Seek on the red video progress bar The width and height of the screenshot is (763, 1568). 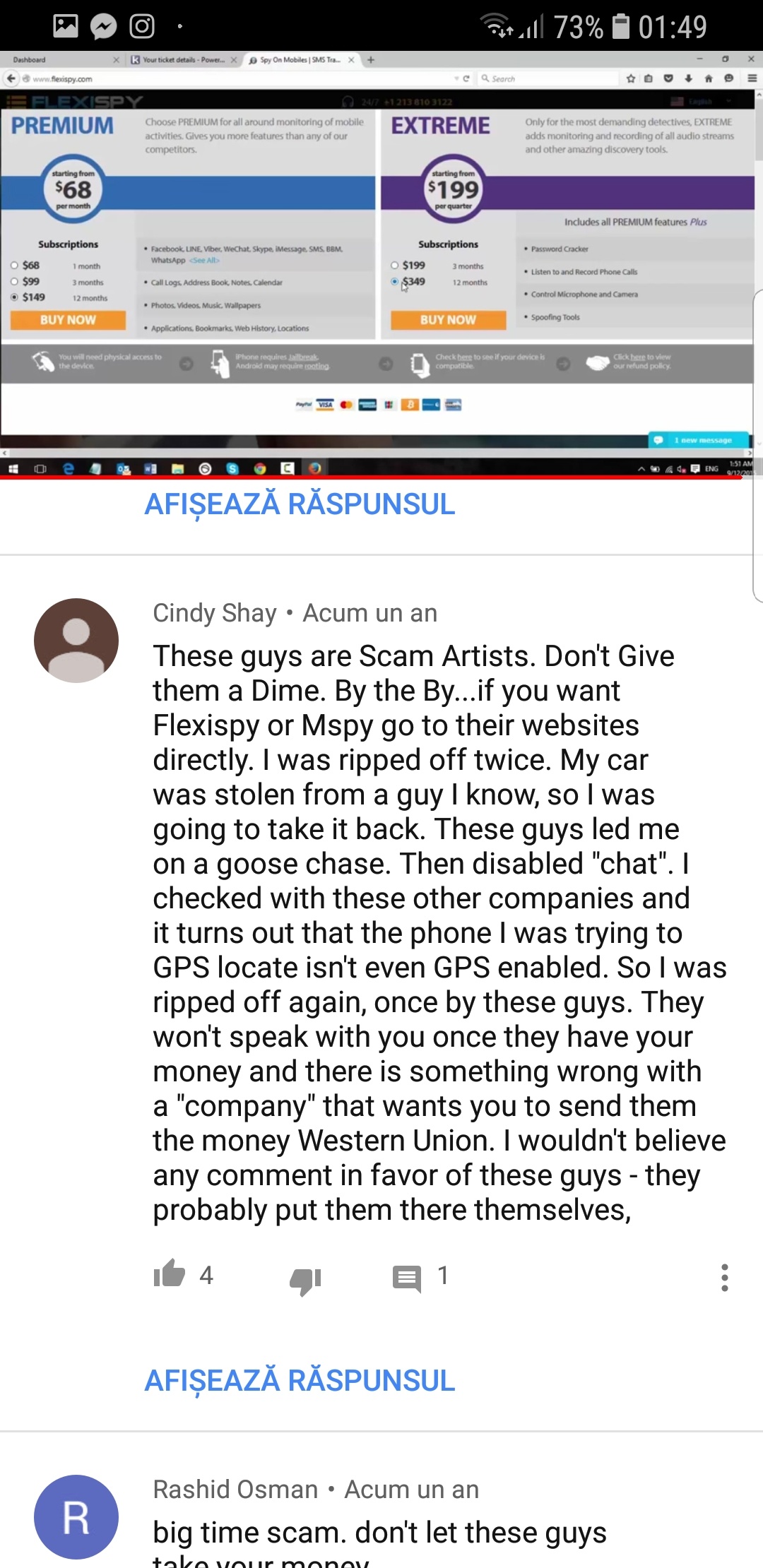pyautogui.click(x=371, y=477)
